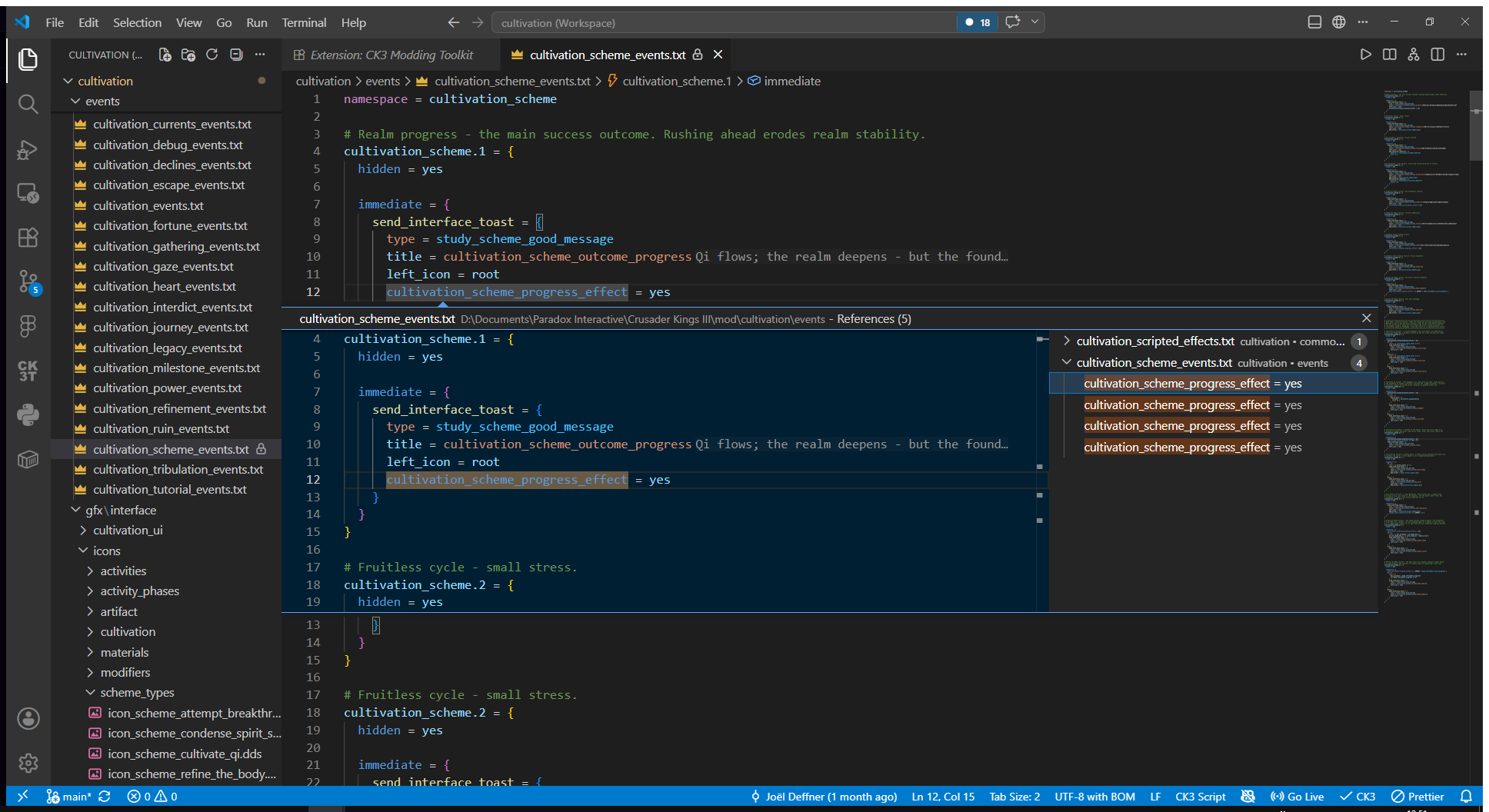
Task: Open Source Control view with 5 changes
Action: point(28,282)
